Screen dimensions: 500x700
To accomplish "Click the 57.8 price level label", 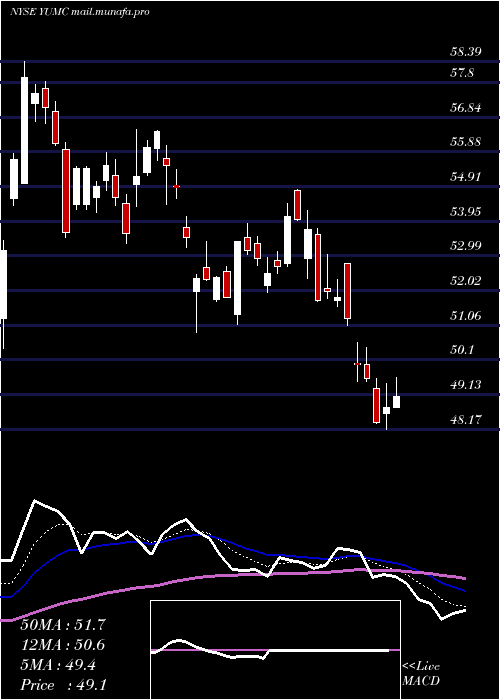I will pos(462,73).
